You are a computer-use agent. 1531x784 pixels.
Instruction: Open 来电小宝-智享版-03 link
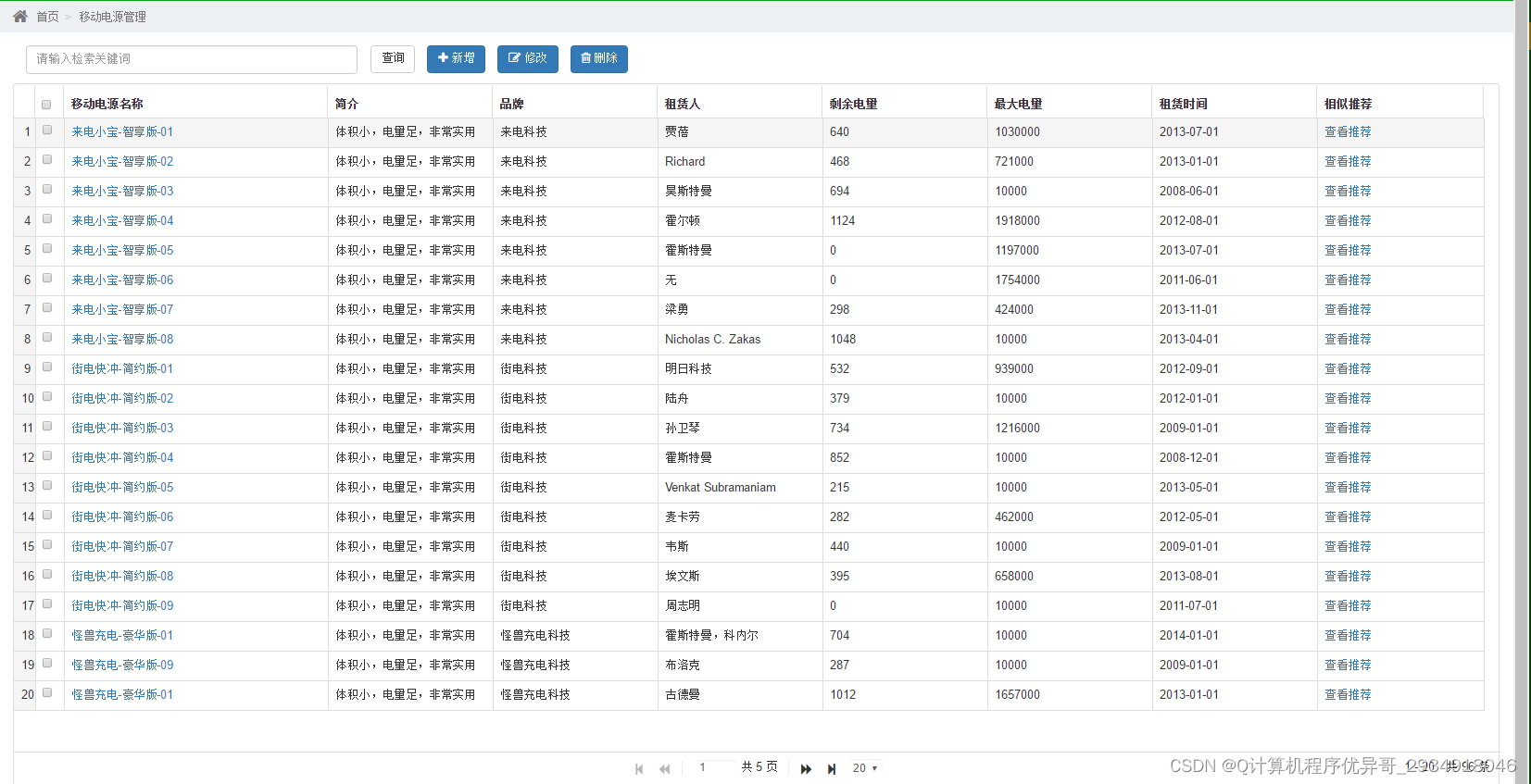pos(122,191)
